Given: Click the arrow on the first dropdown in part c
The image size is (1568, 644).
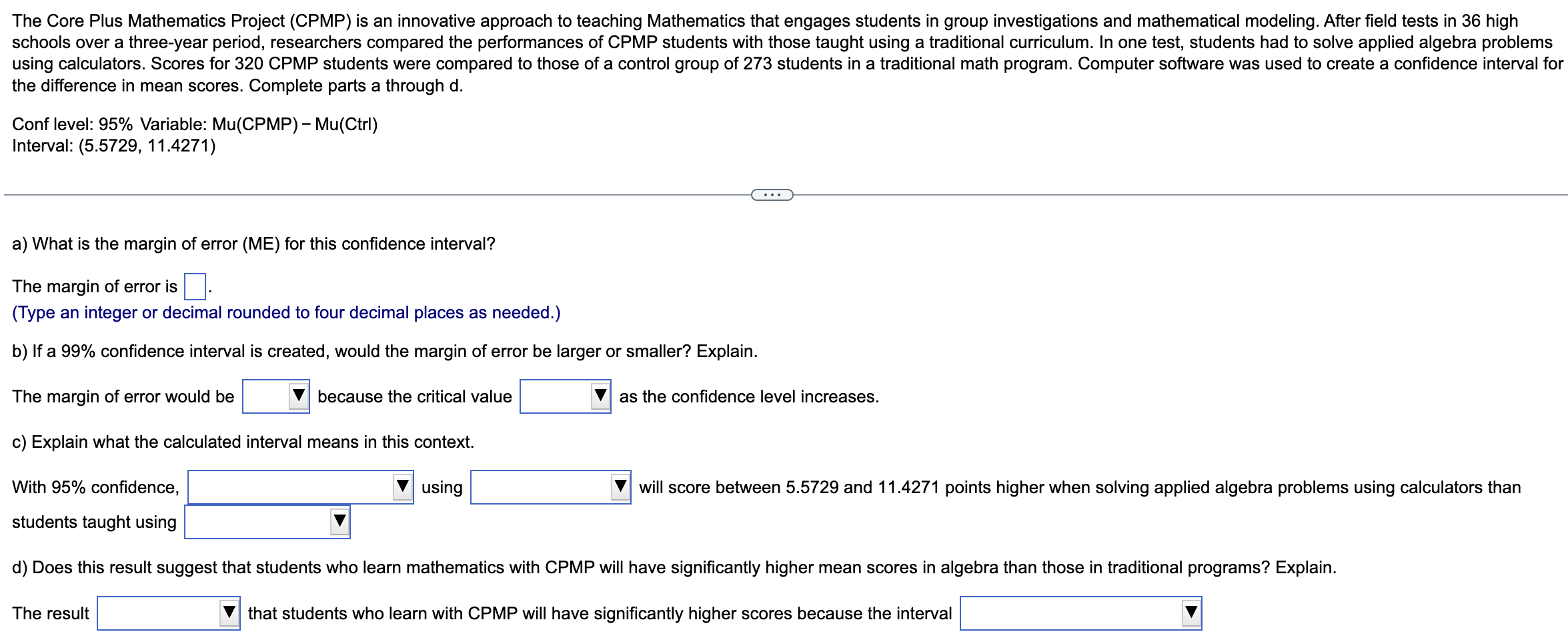Looking at the screenshot, I should coord(402,488).
